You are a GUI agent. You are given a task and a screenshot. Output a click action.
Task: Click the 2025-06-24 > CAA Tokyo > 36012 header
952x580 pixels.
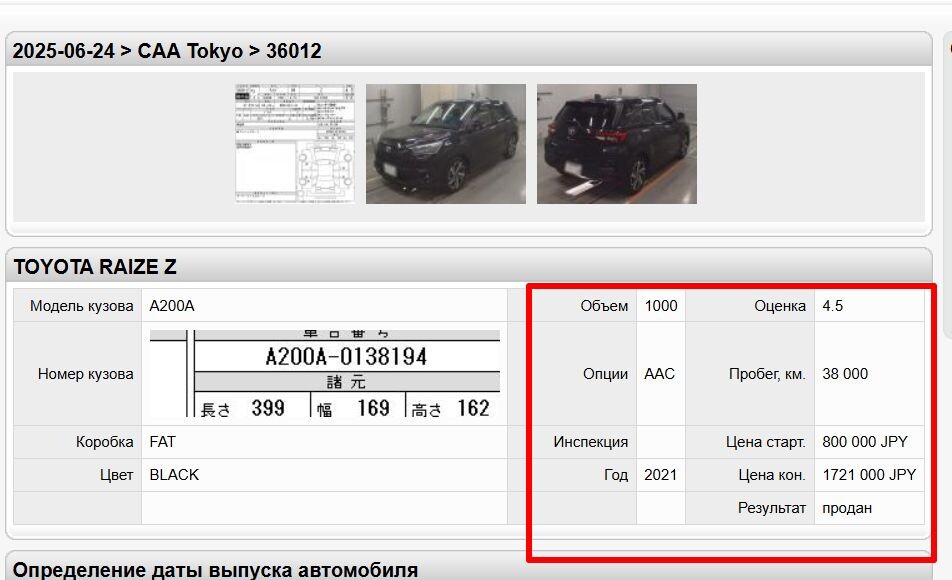167,51
